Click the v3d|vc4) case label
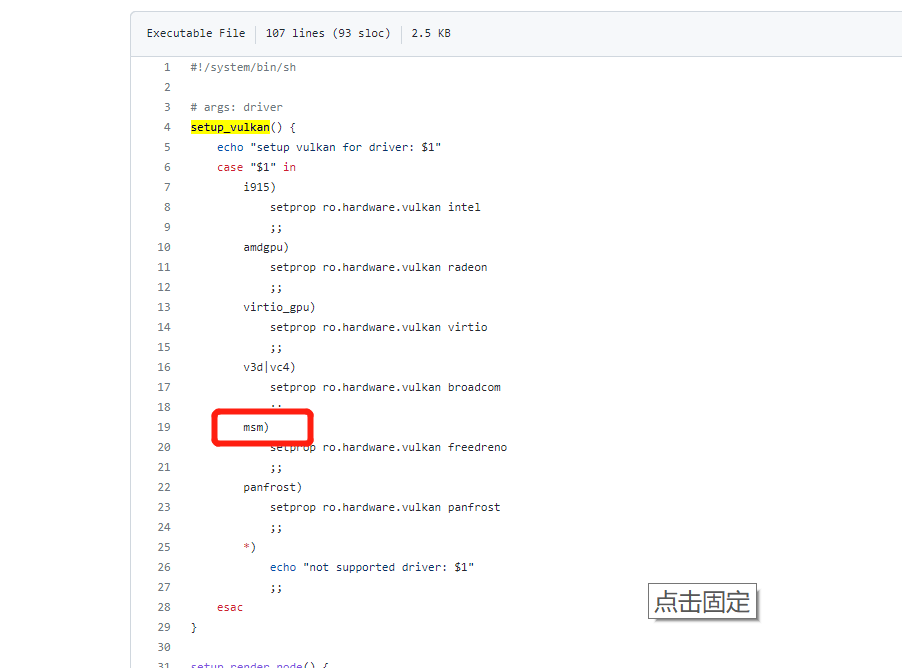Image resolution: width=902 pixels, height=668 pixels. click(268, 367)
